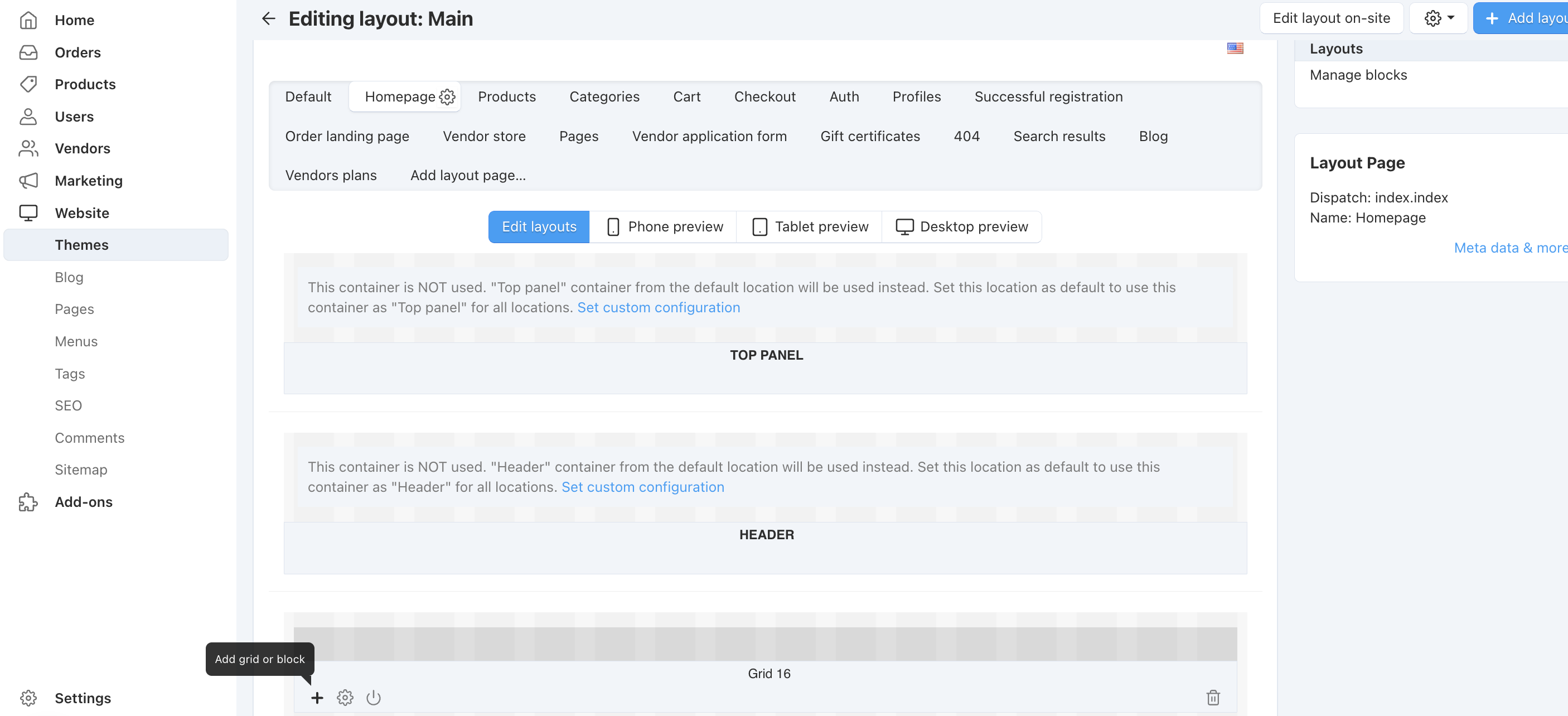Open Themes in sidebar submenu

click(x=115, y=245)
